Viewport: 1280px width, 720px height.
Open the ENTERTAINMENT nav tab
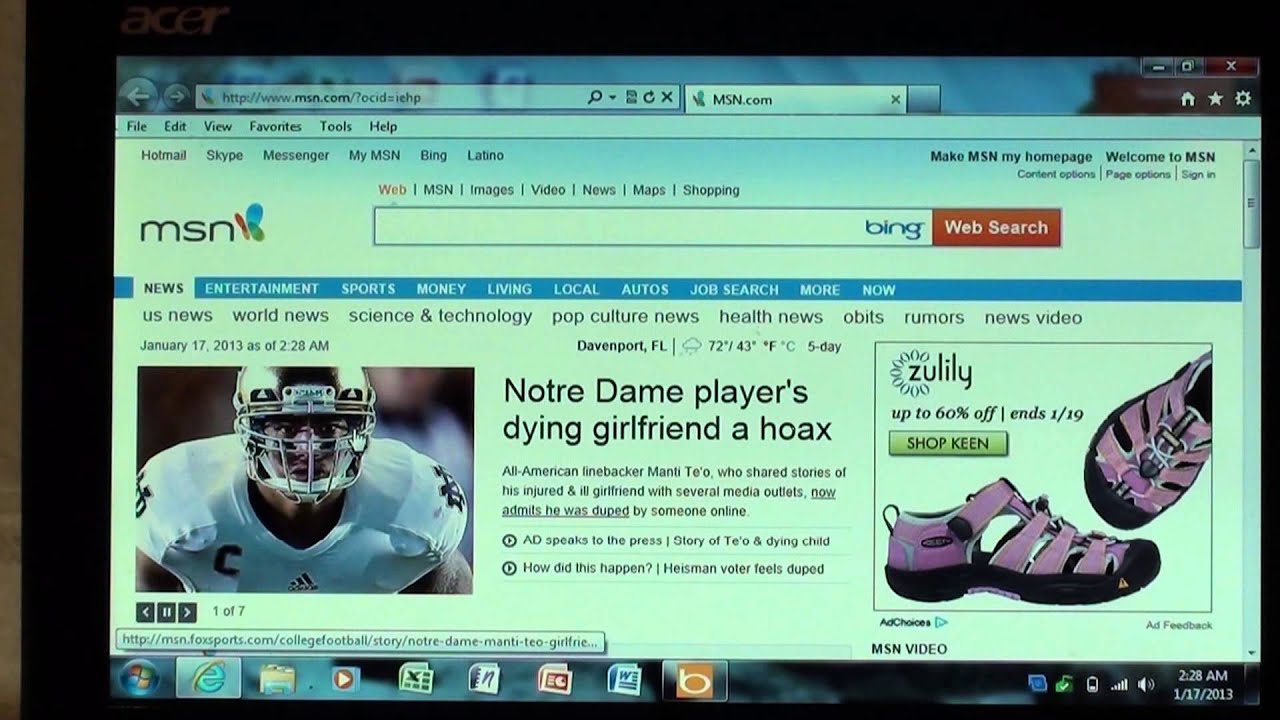[262, 288]
